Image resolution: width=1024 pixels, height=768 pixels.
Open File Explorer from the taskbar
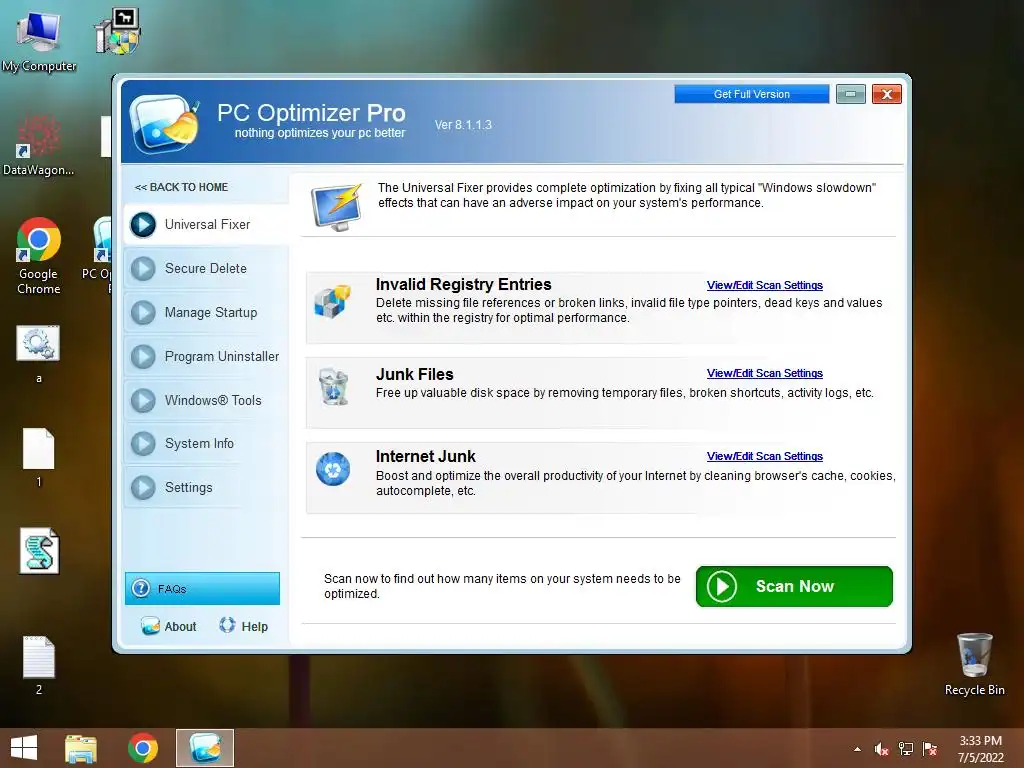click(x=81, y=748)
